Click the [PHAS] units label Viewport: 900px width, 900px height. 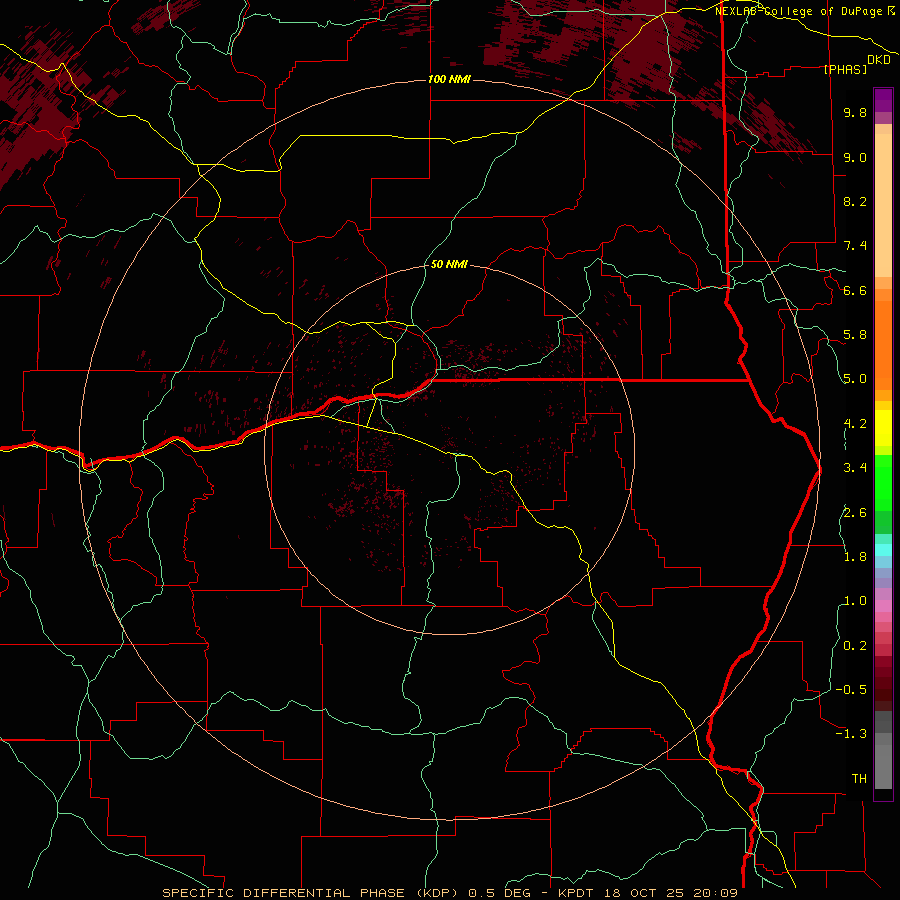tap(845, 69)
